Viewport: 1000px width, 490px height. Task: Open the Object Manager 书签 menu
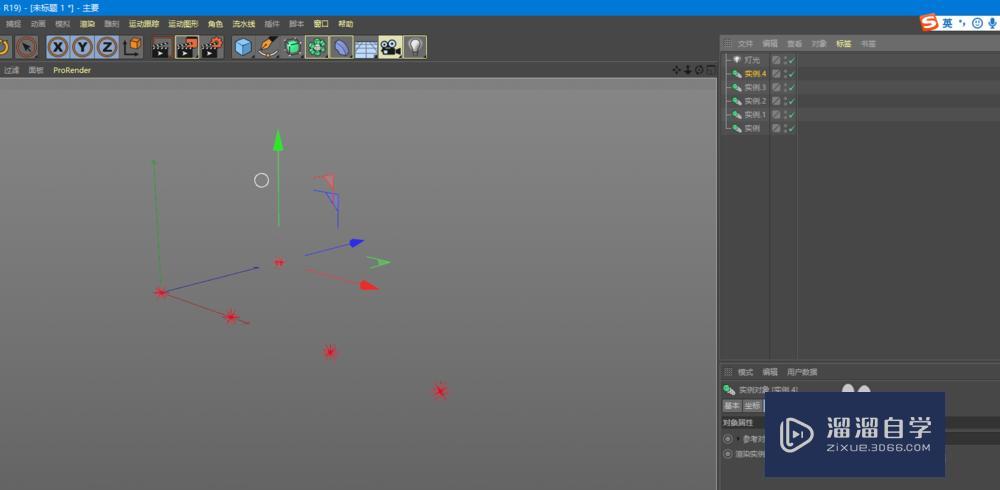[x=868, y=44]
